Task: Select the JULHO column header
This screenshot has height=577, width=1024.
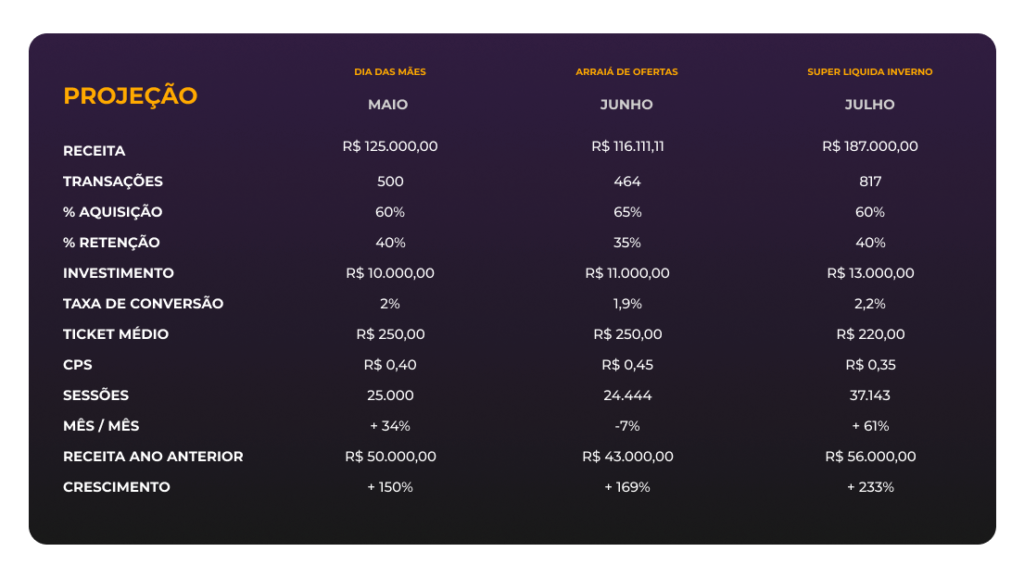Action: (x=869, y=104)
